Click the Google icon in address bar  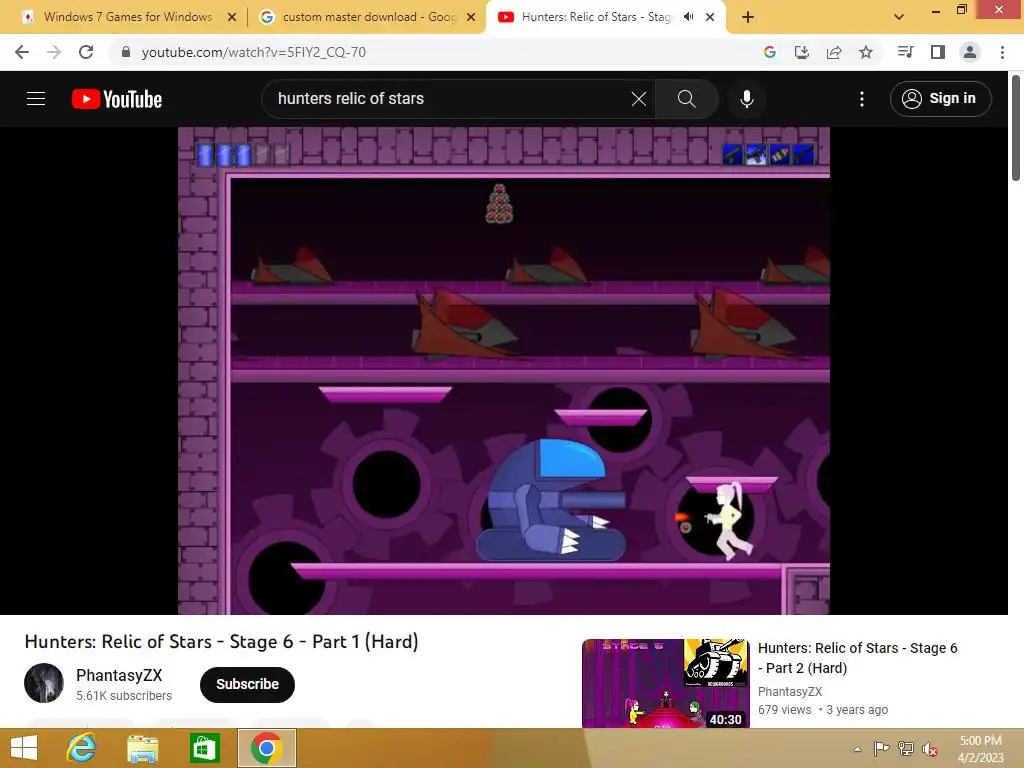(770, 52)
